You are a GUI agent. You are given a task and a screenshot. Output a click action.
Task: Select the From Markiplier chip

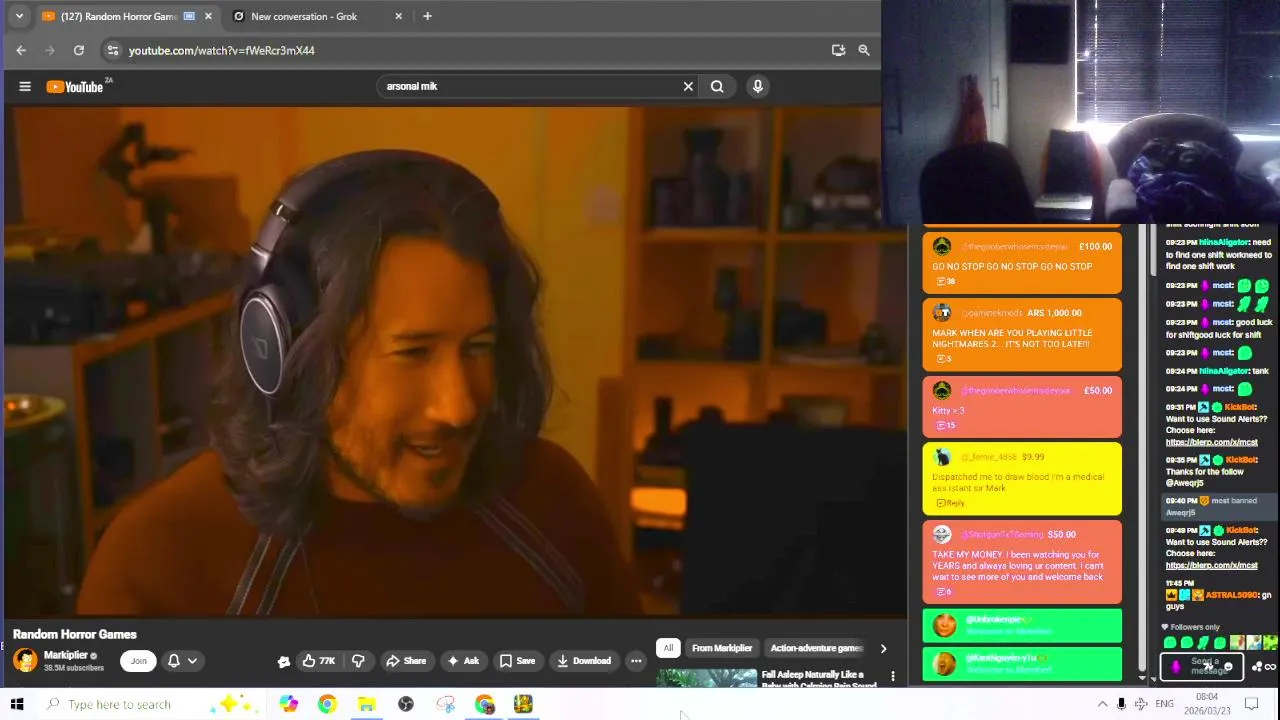click(x=722, y=648)
